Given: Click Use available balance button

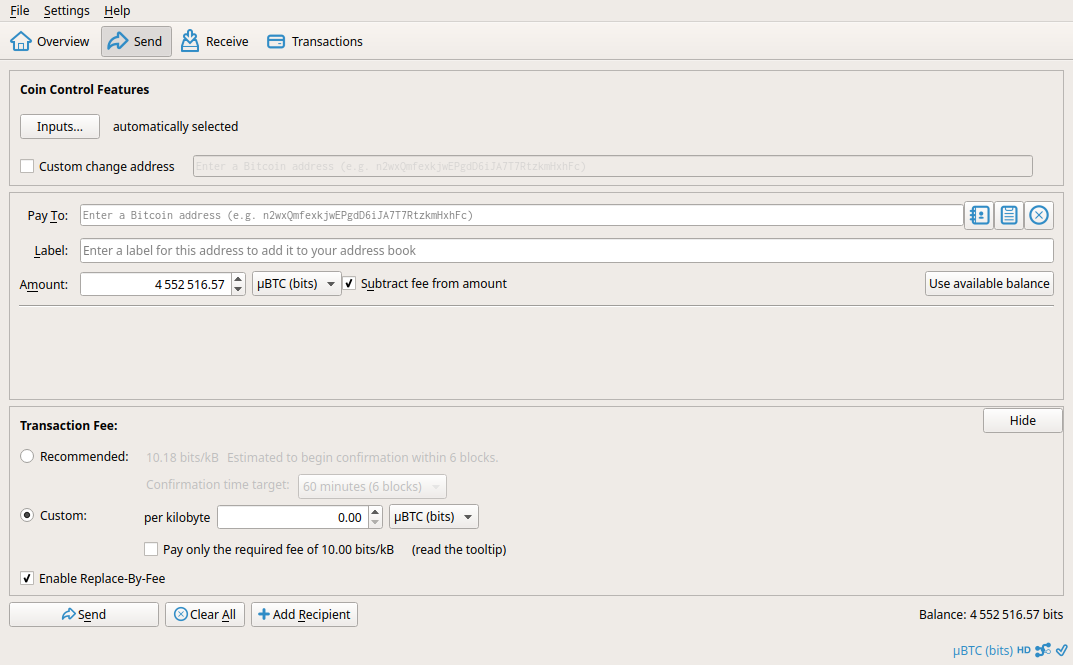Looking at the screenshot, I should (x=989, y=283).
